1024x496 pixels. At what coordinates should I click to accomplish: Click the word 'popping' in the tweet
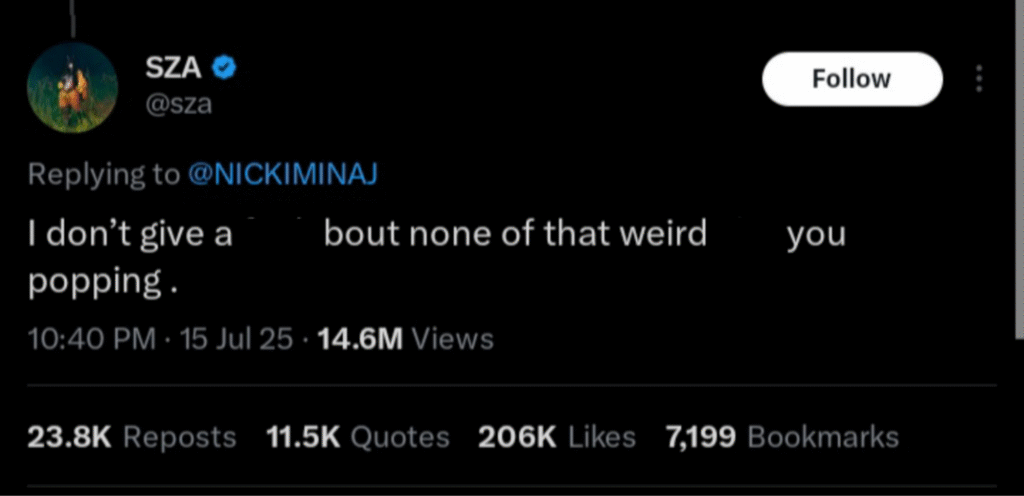94,281
